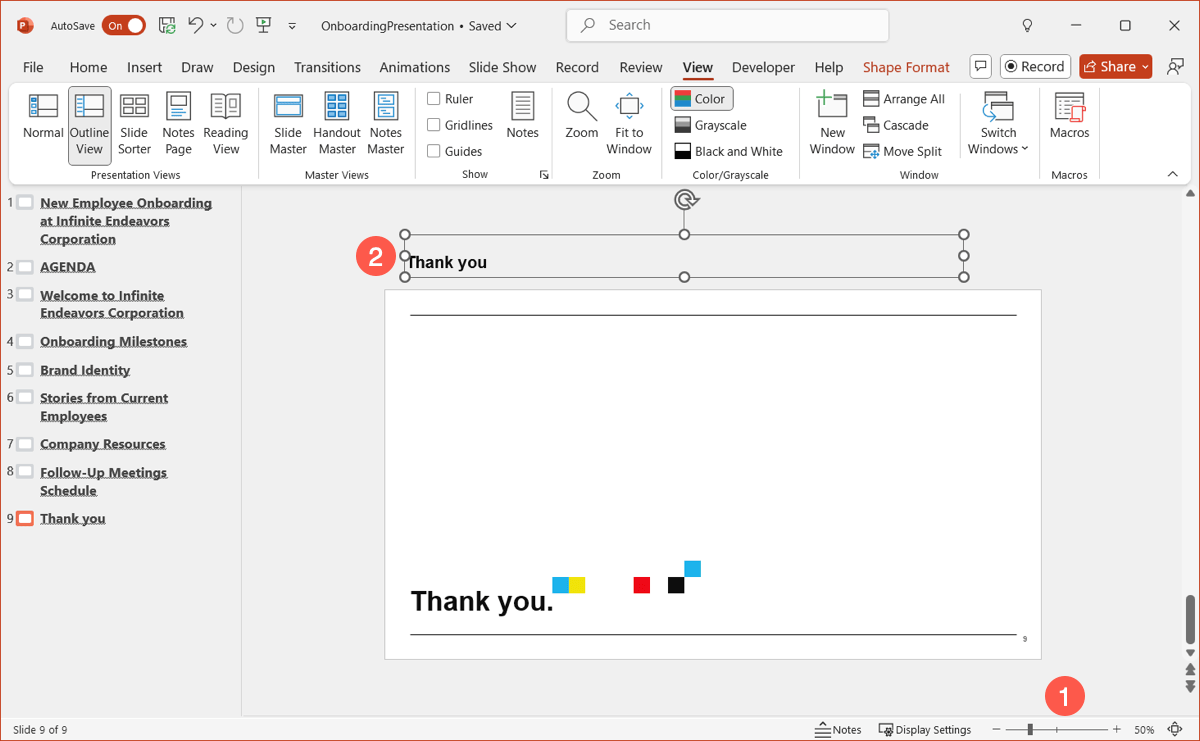Fit slide to current window icon
1200x741 pixels.
coord(1175,730)
